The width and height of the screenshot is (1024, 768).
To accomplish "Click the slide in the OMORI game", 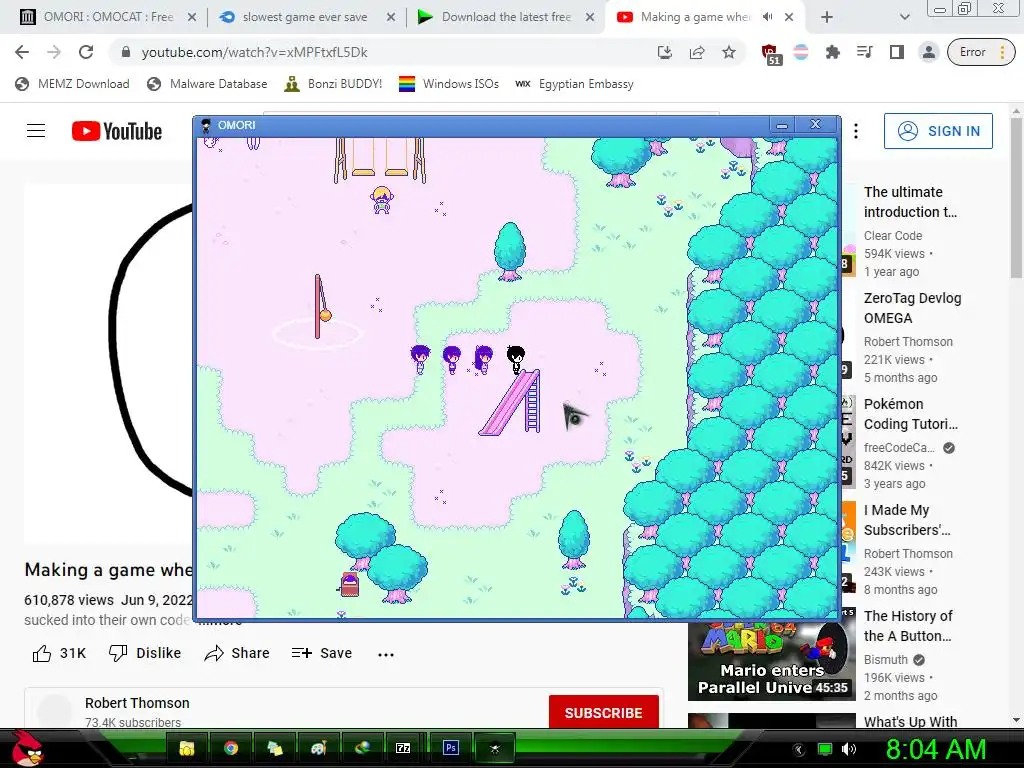I will coord(510,402).
